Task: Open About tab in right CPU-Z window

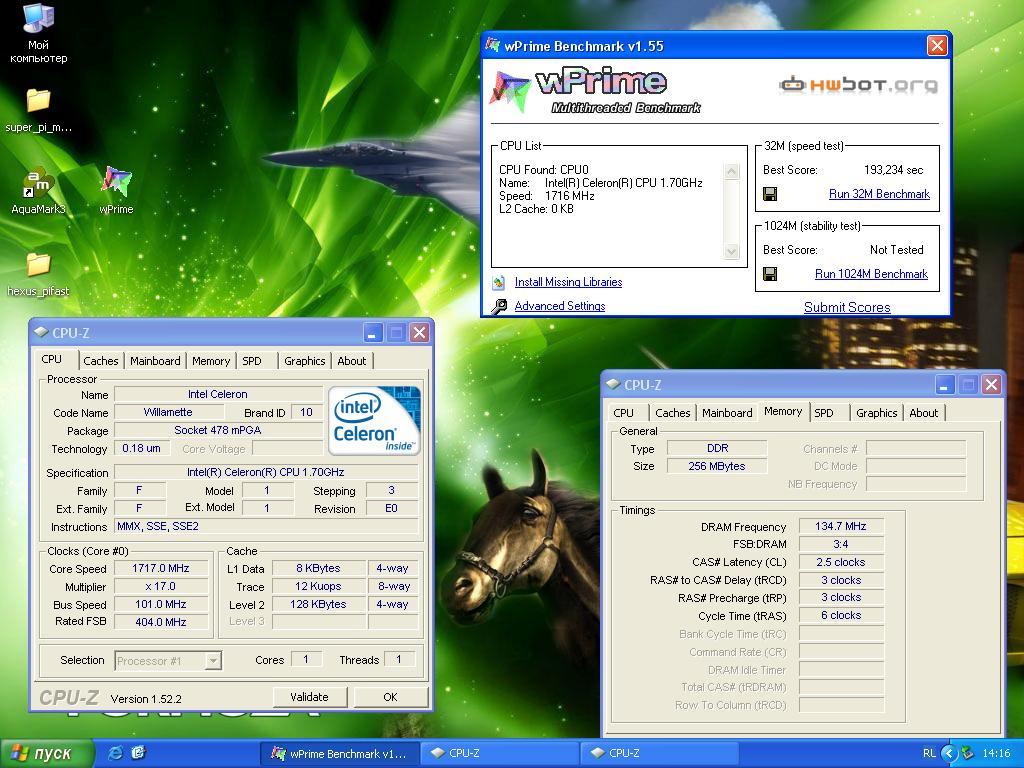Action: (923, 413)
